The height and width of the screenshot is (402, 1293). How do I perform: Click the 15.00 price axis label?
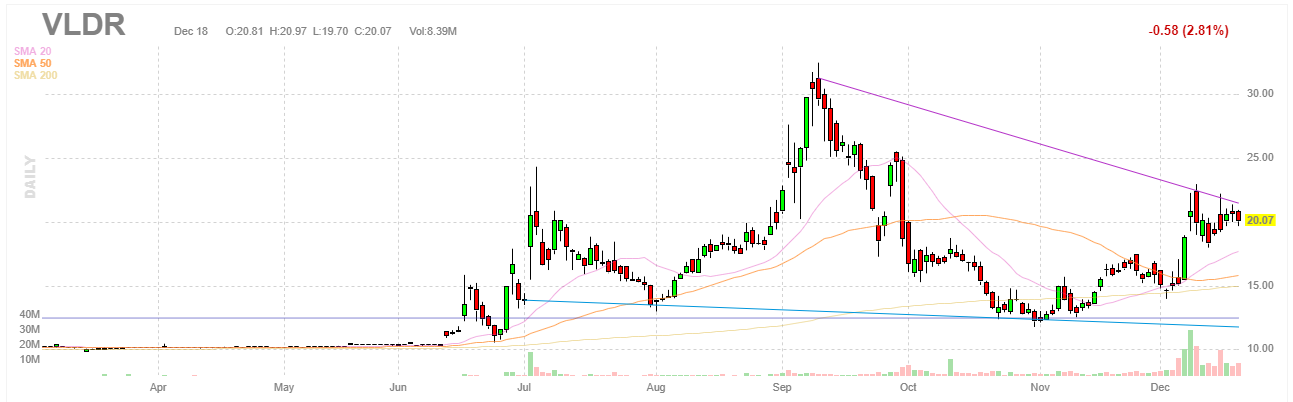click(1260, 285)
